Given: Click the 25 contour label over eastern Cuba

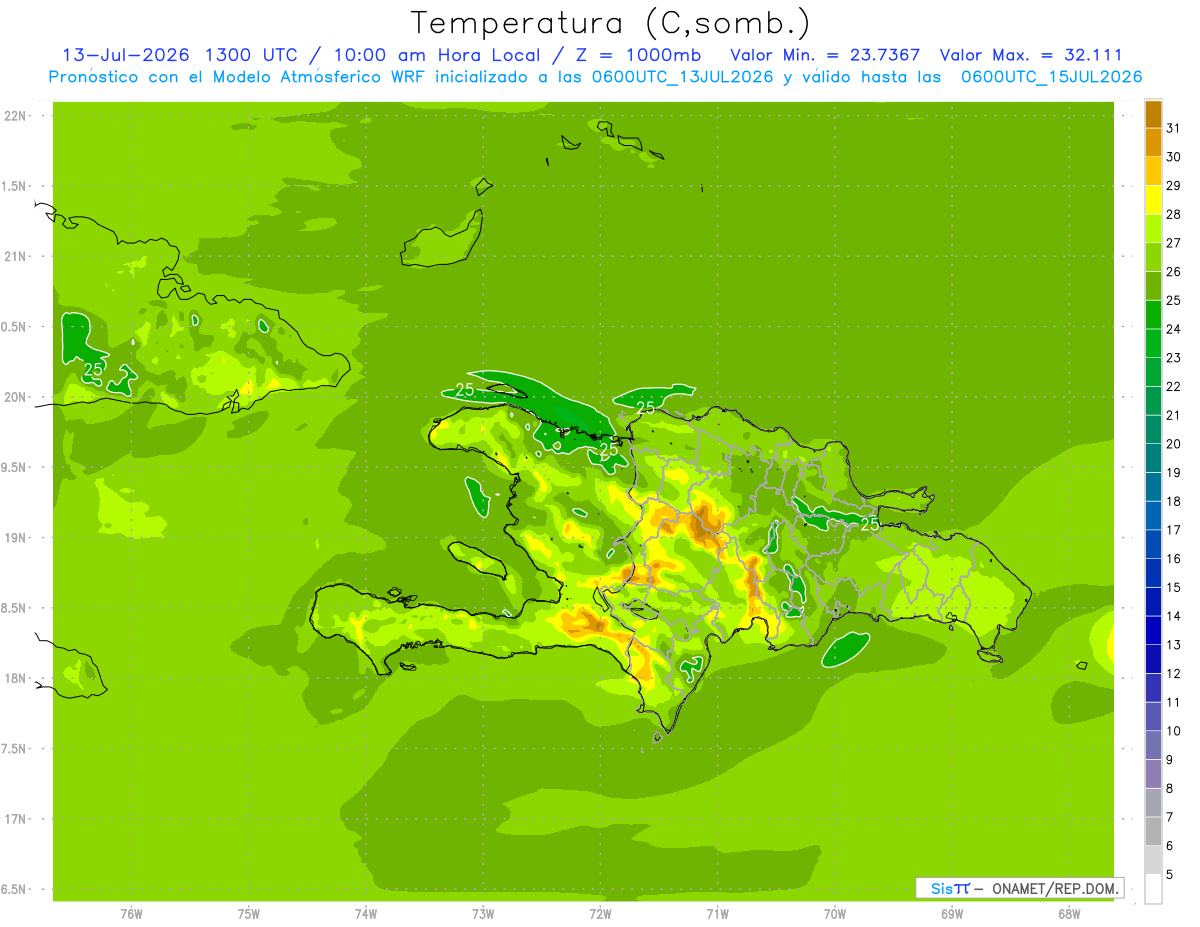Looking at the screenshot, I should point(93,369).
